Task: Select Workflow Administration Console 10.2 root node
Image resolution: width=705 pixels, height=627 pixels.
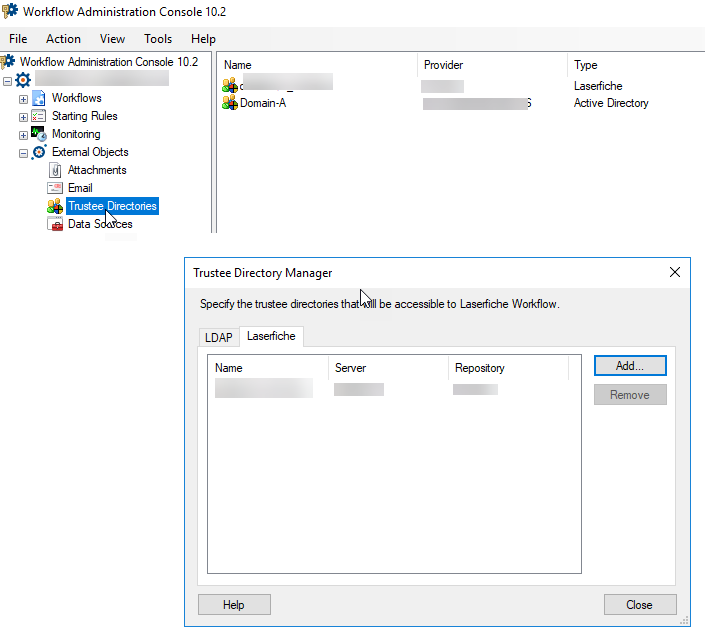Action: [x=109, y=62]
